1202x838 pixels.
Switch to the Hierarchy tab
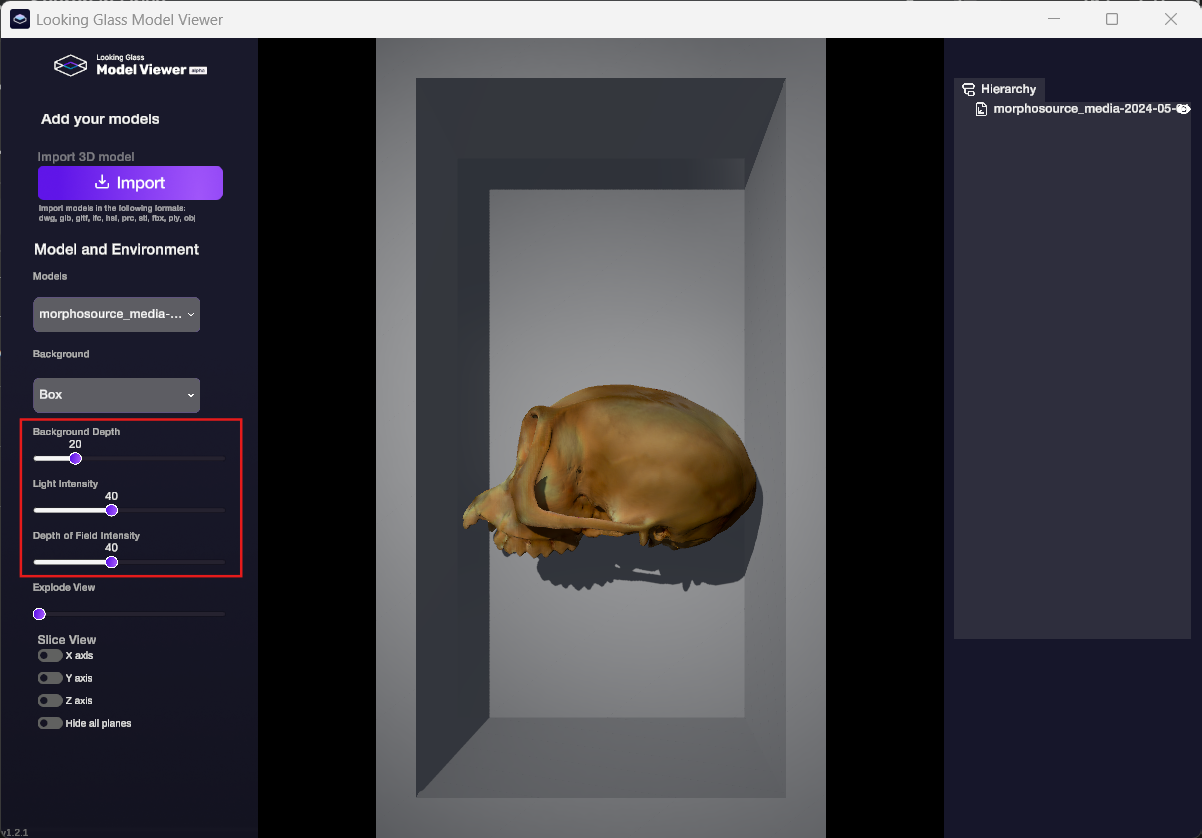pos(999,89)
